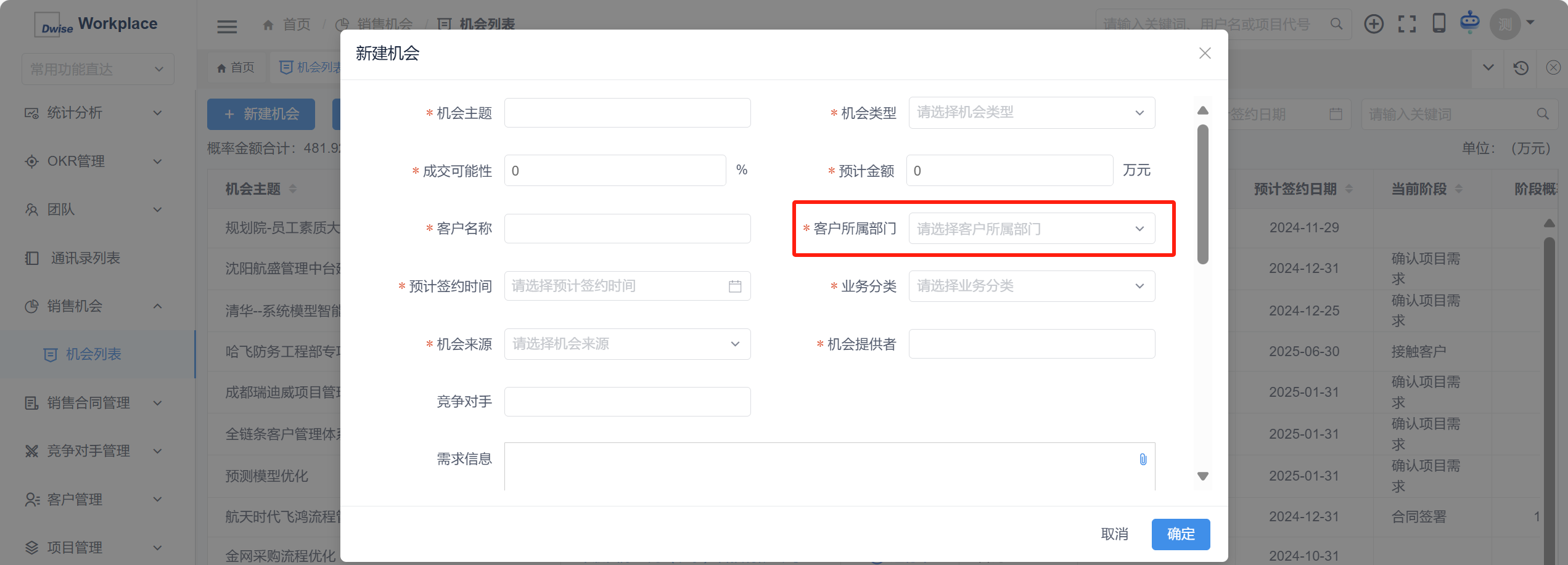Click the search magnifier in top search box
Viewport: 1568px width, 565px height.
pos(1336,24)
